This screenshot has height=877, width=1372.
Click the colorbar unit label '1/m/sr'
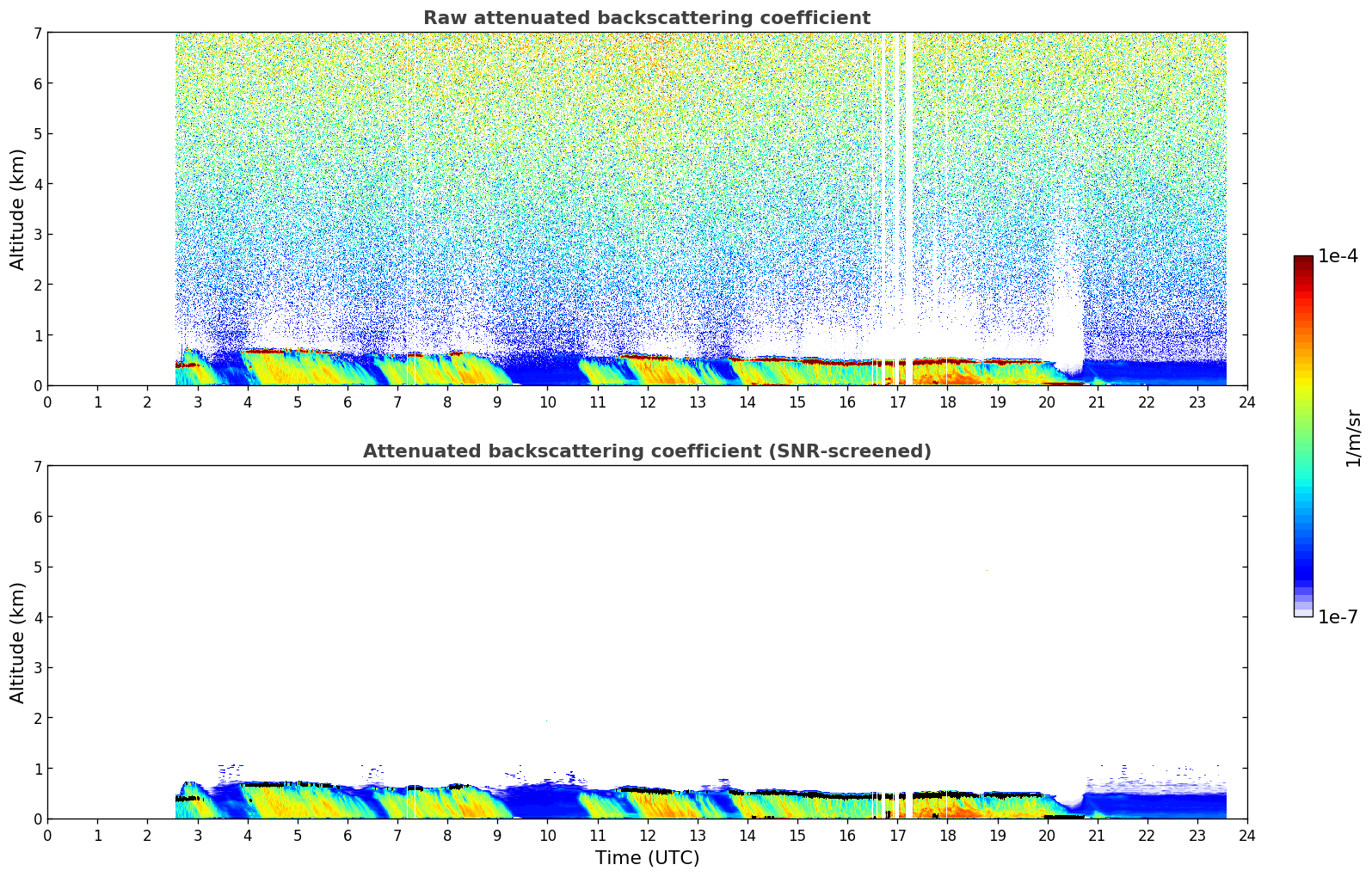(1353, 438)
